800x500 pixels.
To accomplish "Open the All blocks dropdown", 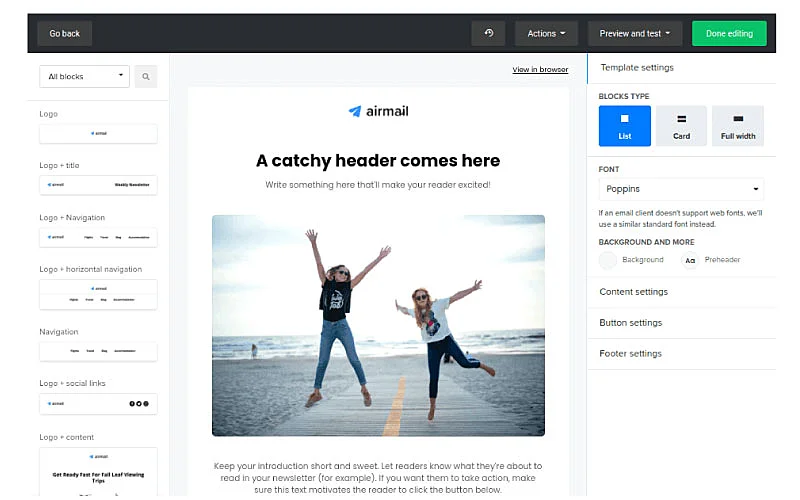I will pyautogui.click(x=84, y=77).
